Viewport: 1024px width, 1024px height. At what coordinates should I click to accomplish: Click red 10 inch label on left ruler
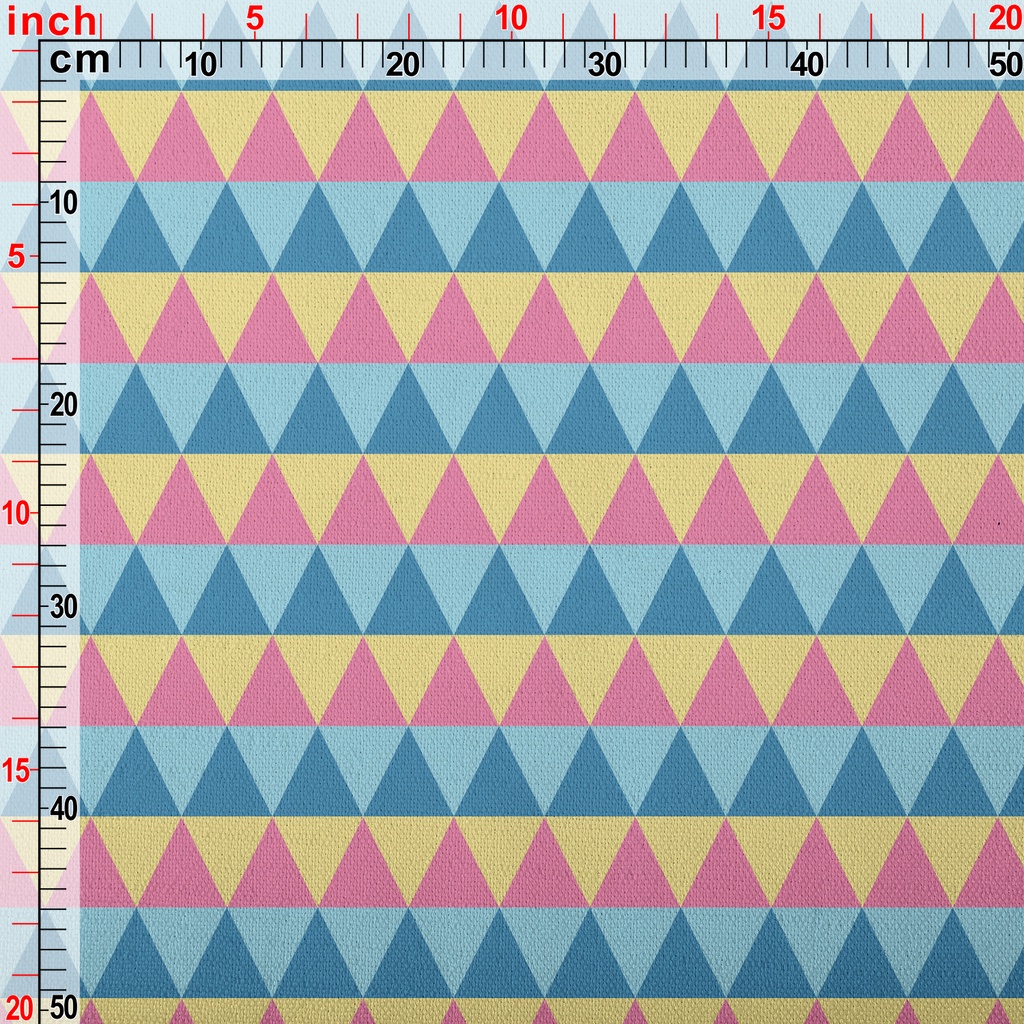pyautogui.click(x=19, y=513)
